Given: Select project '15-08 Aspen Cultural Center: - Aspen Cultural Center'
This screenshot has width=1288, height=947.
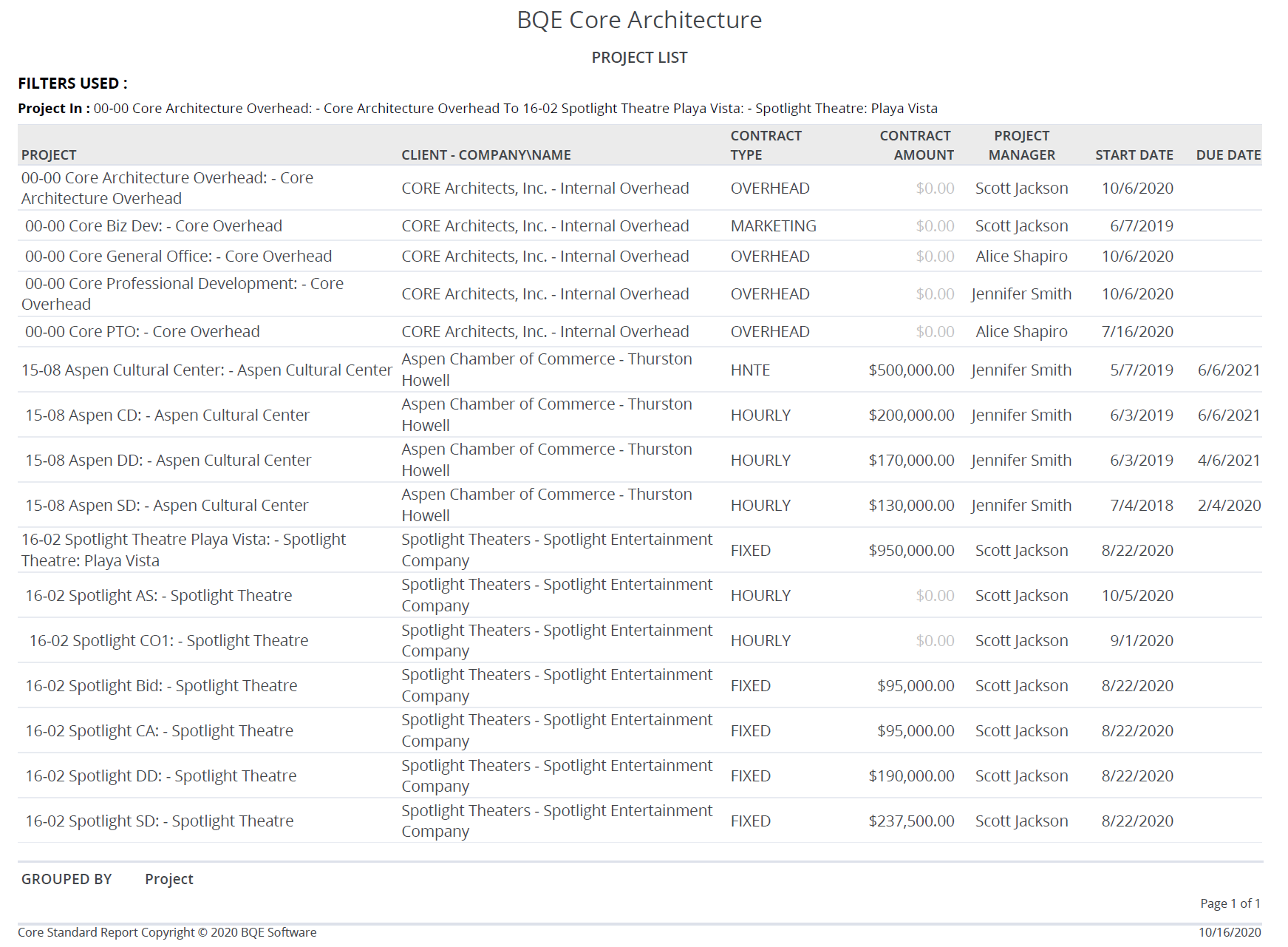Looking at the screenshot, I should click(x=206, y=370).
